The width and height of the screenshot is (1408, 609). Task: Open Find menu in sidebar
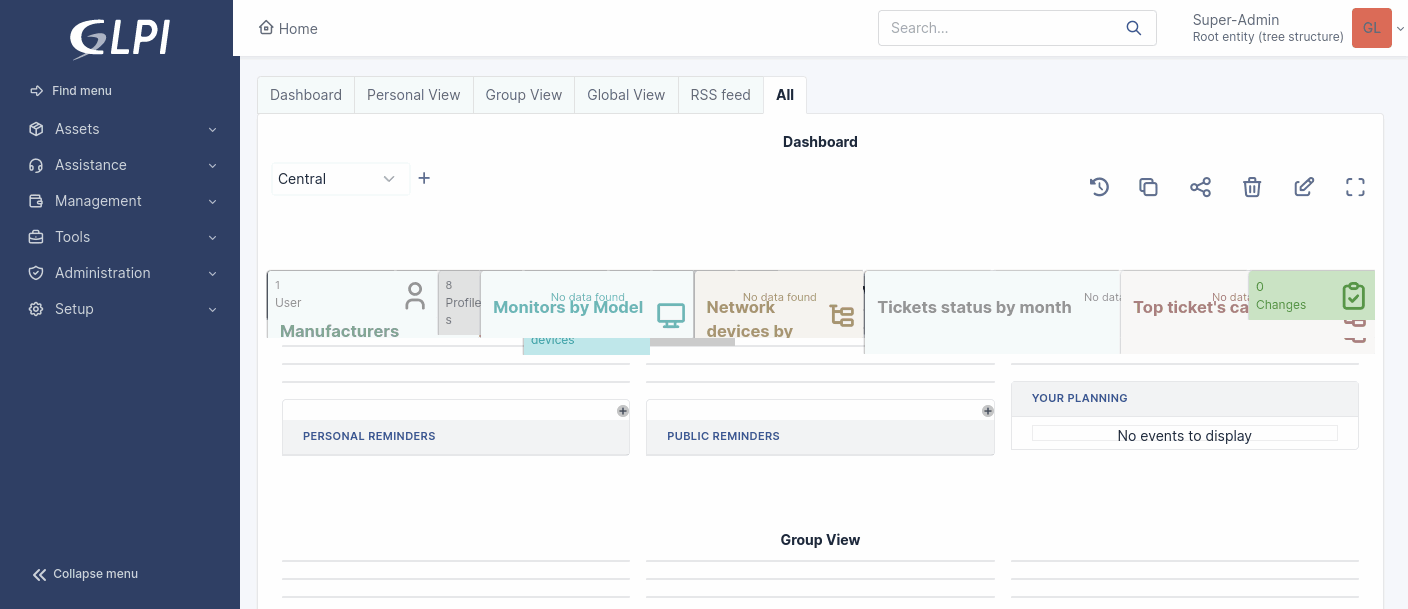click(71, 91)
